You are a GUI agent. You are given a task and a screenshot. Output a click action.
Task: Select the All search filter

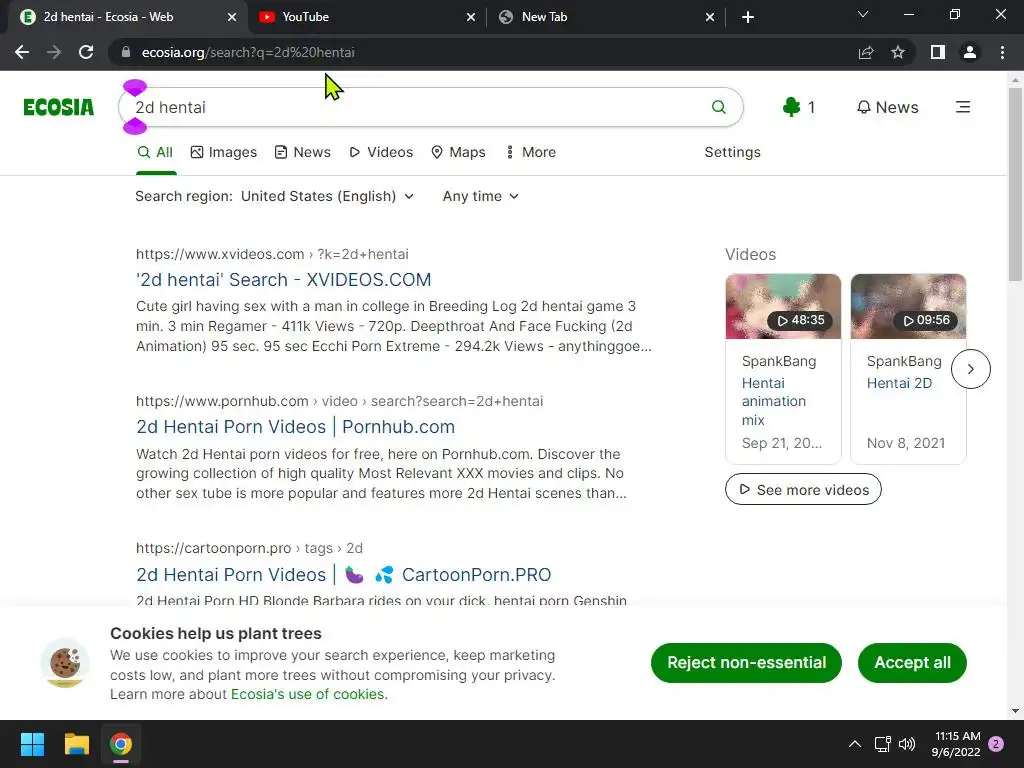[x=155, y=152]
